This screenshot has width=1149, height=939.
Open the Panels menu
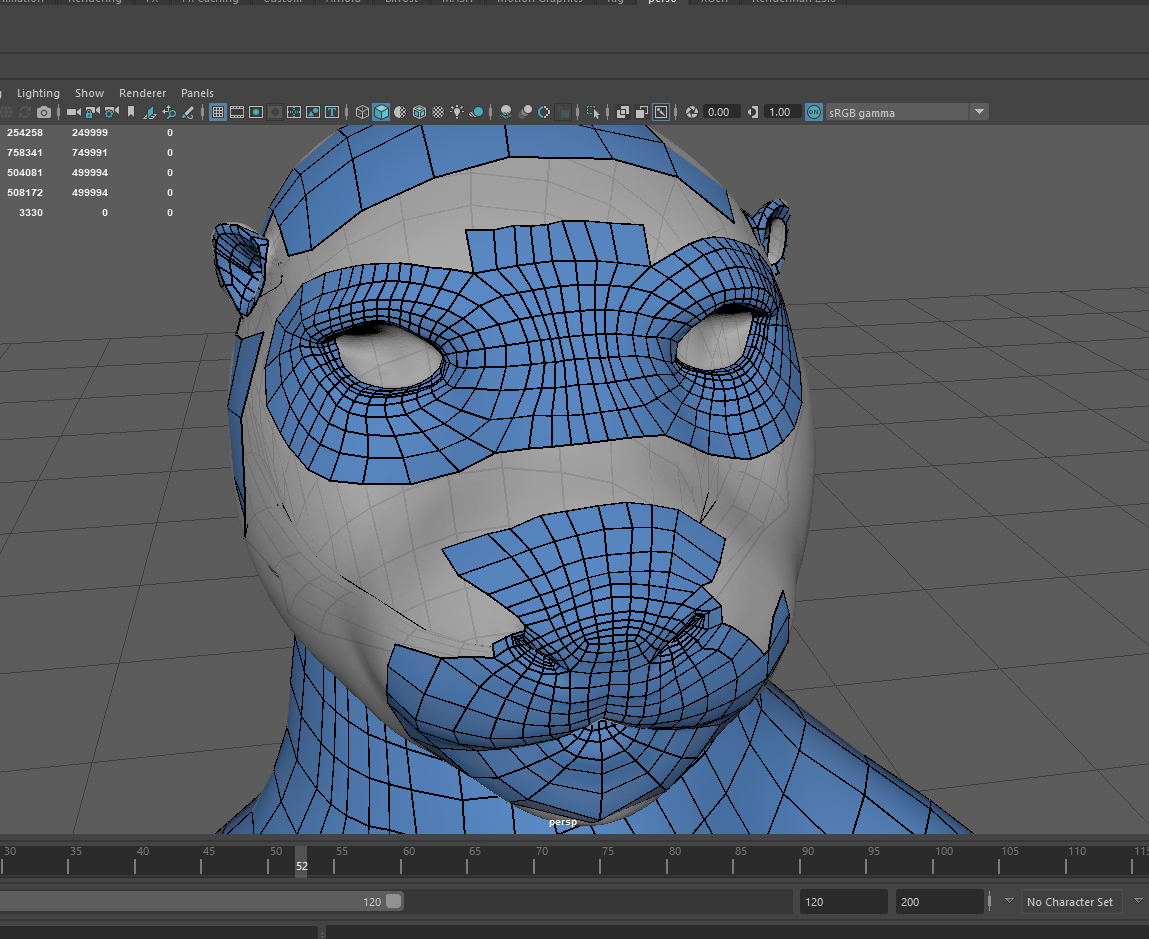pyautogui.click(x=197, y=93)
